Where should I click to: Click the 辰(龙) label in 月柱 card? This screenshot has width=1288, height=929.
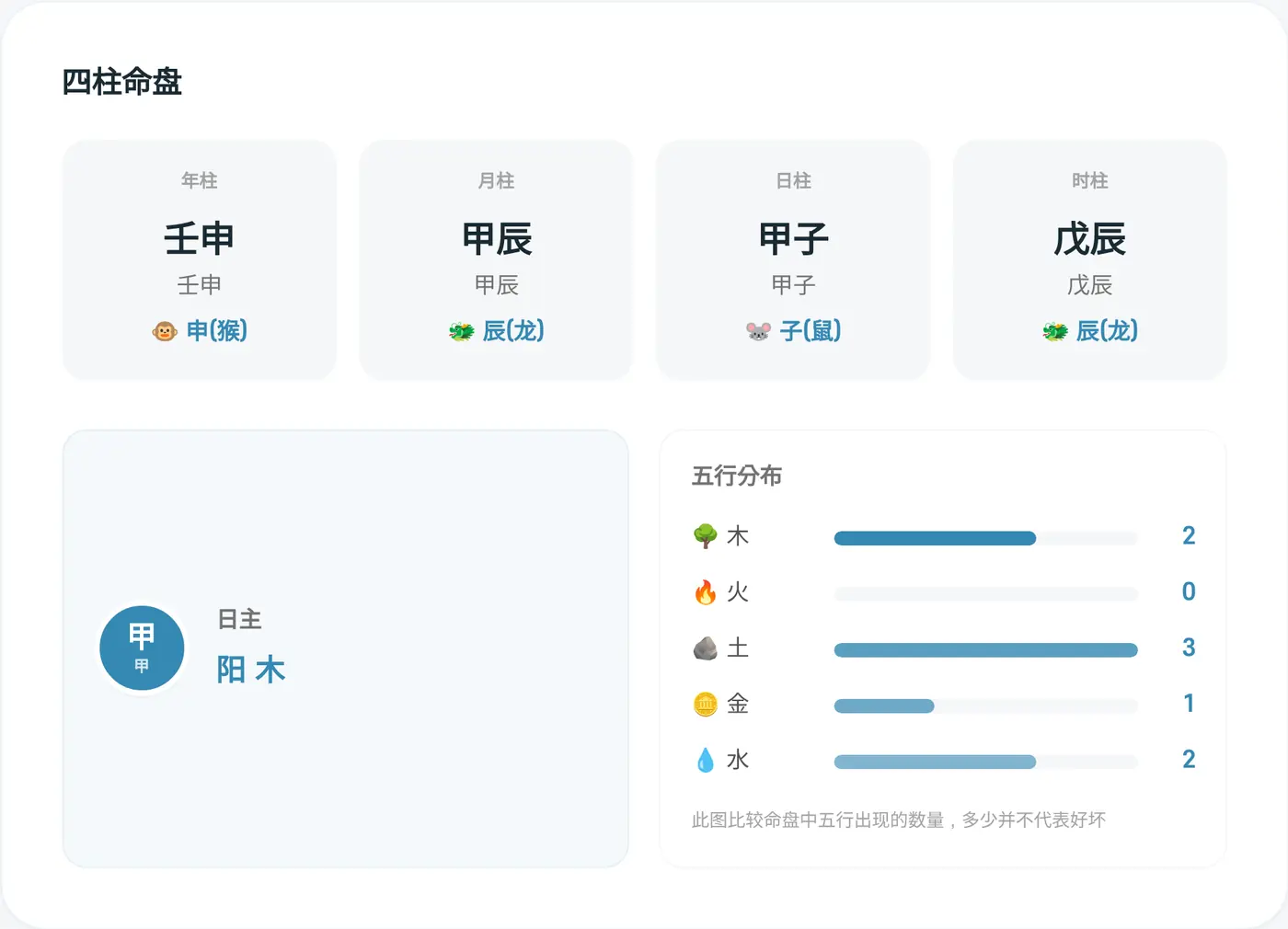513,331
